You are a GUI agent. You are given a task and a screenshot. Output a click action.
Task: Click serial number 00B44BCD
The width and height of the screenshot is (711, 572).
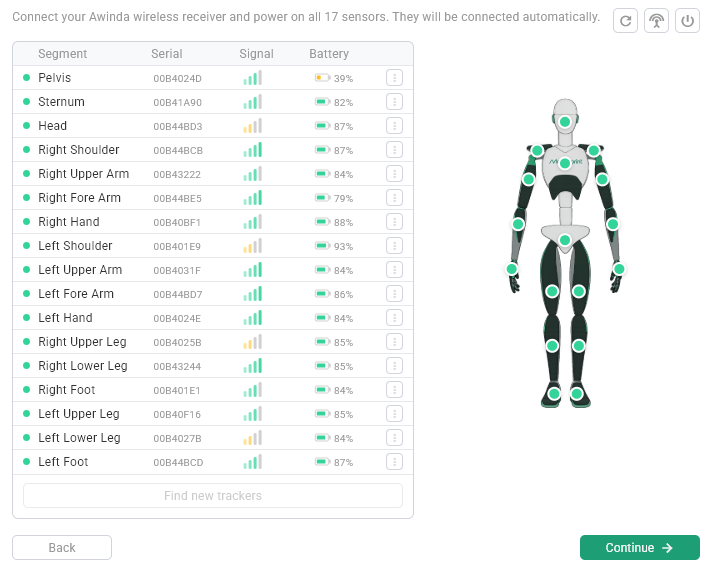tap(178, 463)
